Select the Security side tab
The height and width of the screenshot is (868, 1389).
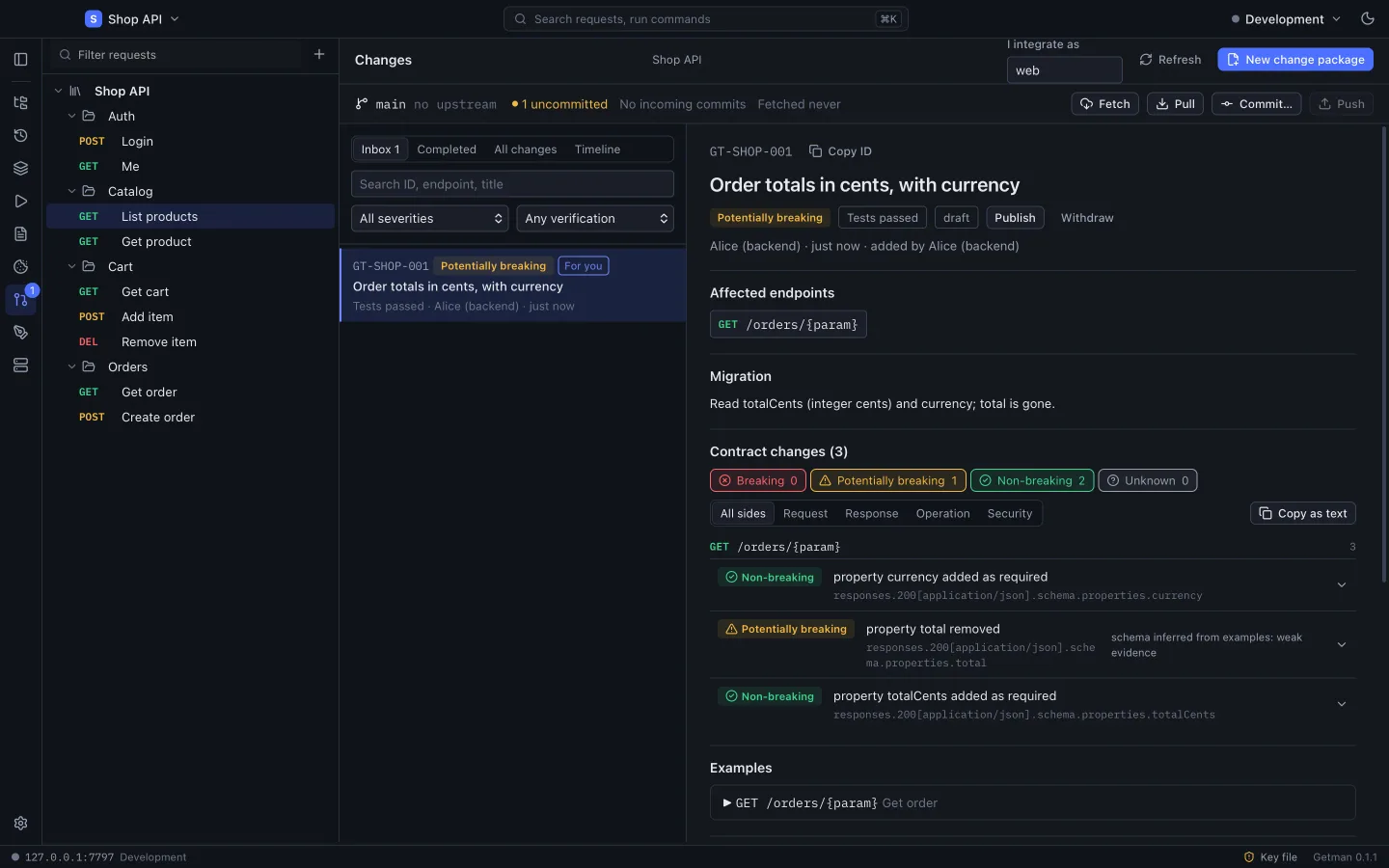pos(1009,514)
